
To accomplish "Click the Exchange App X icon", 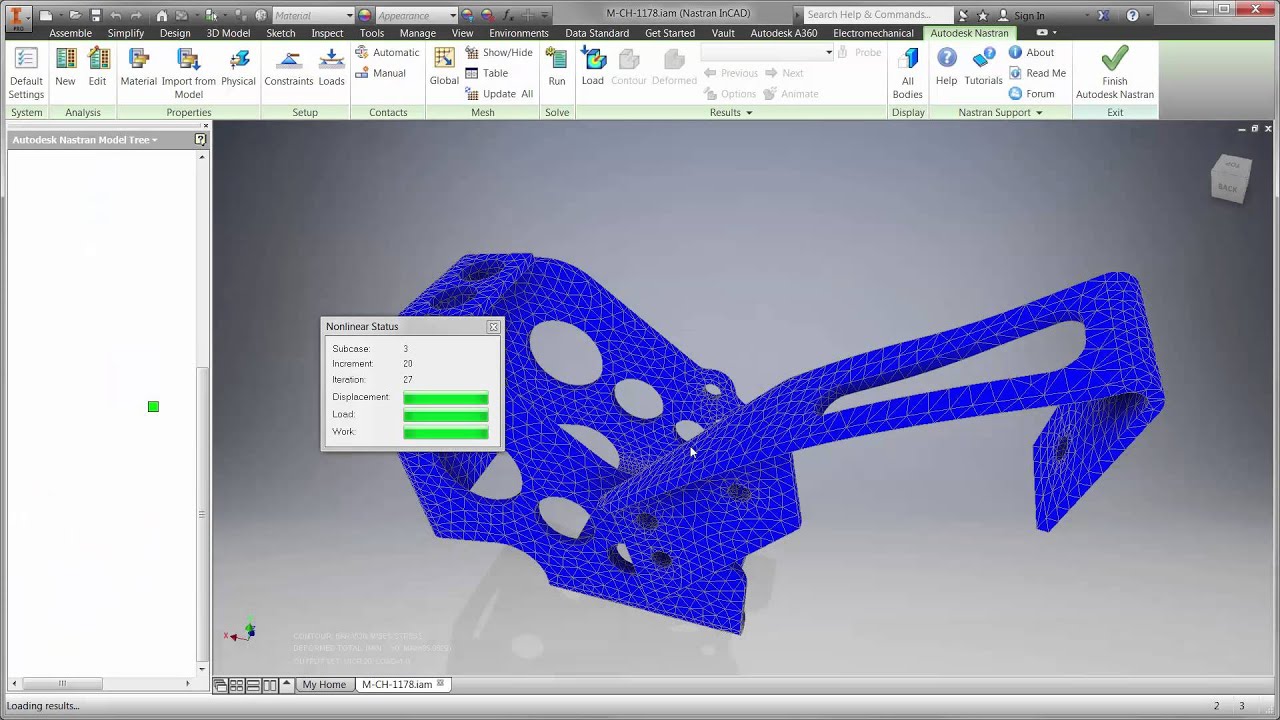I will (x=1103, y=15).
